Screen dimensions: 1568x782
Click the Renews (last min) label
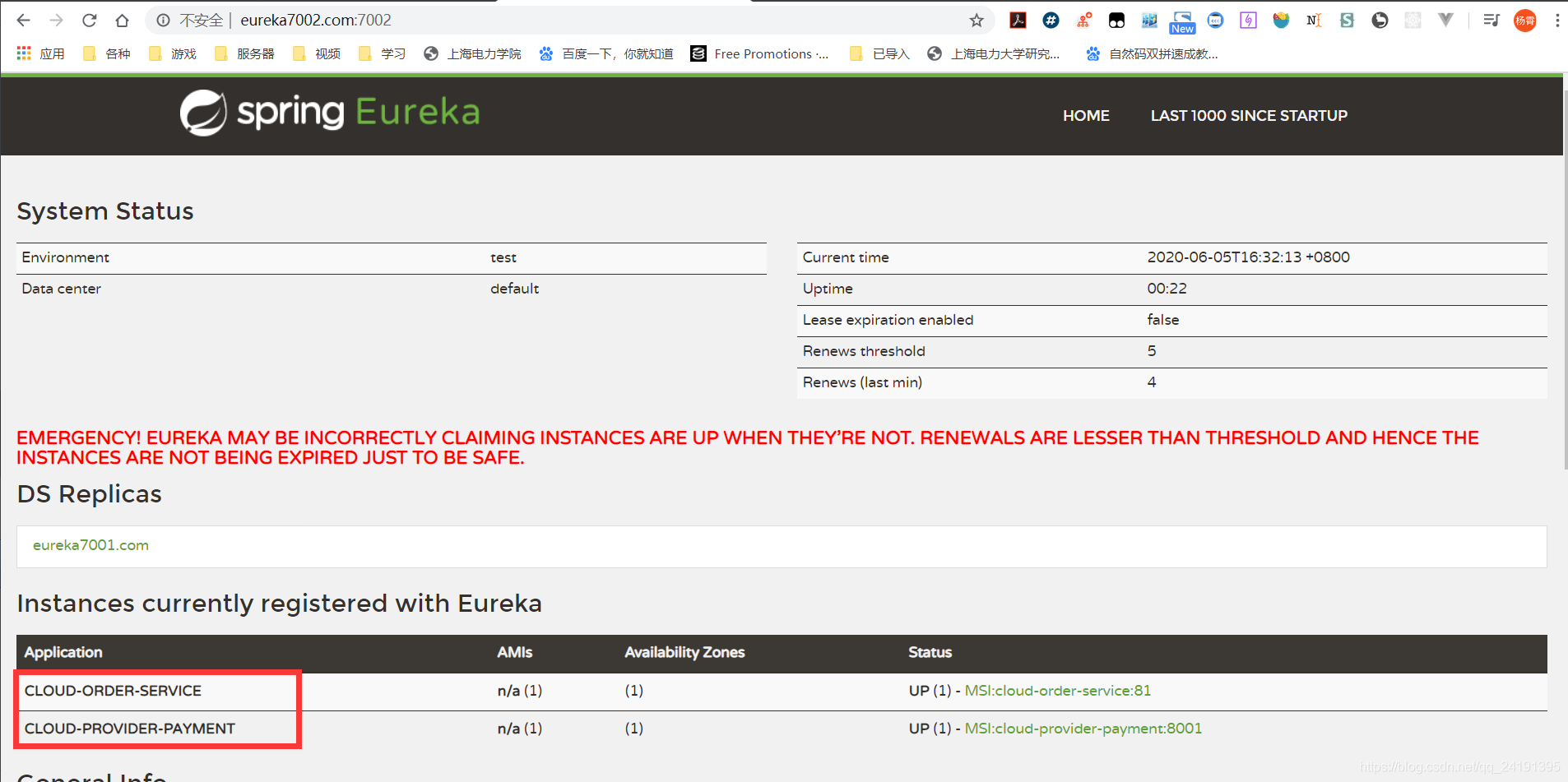(x=862, y=382)
